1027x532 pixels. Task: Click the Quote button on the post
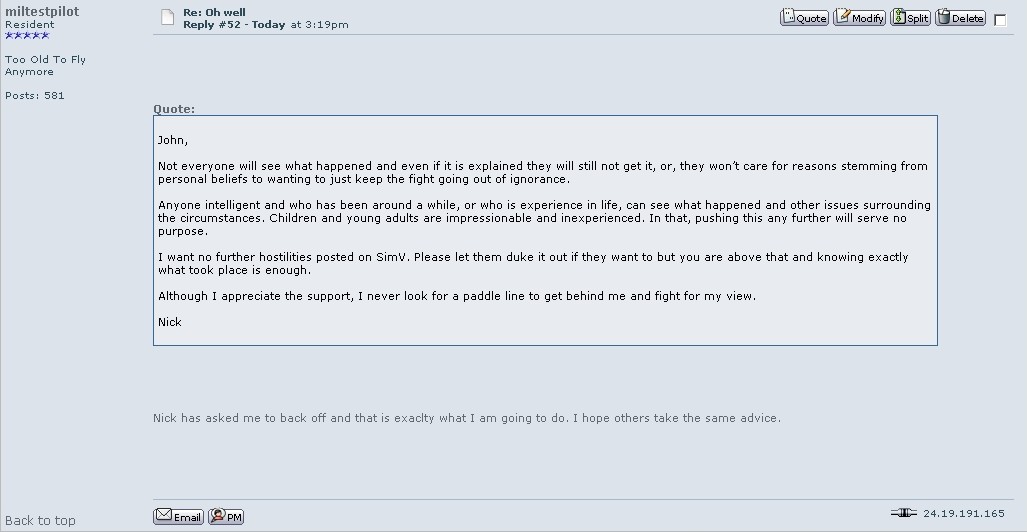(804, 17)
